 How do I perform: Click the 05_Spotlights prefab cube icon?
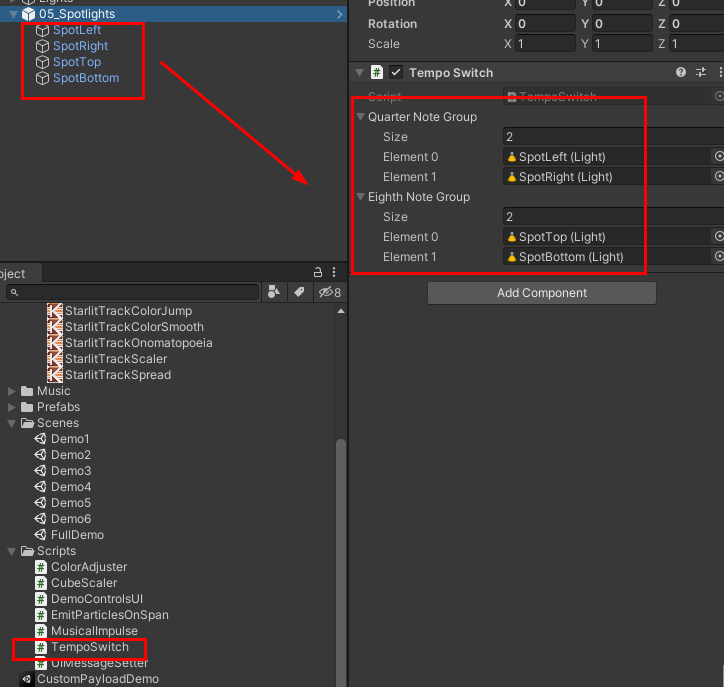point(29,14)
